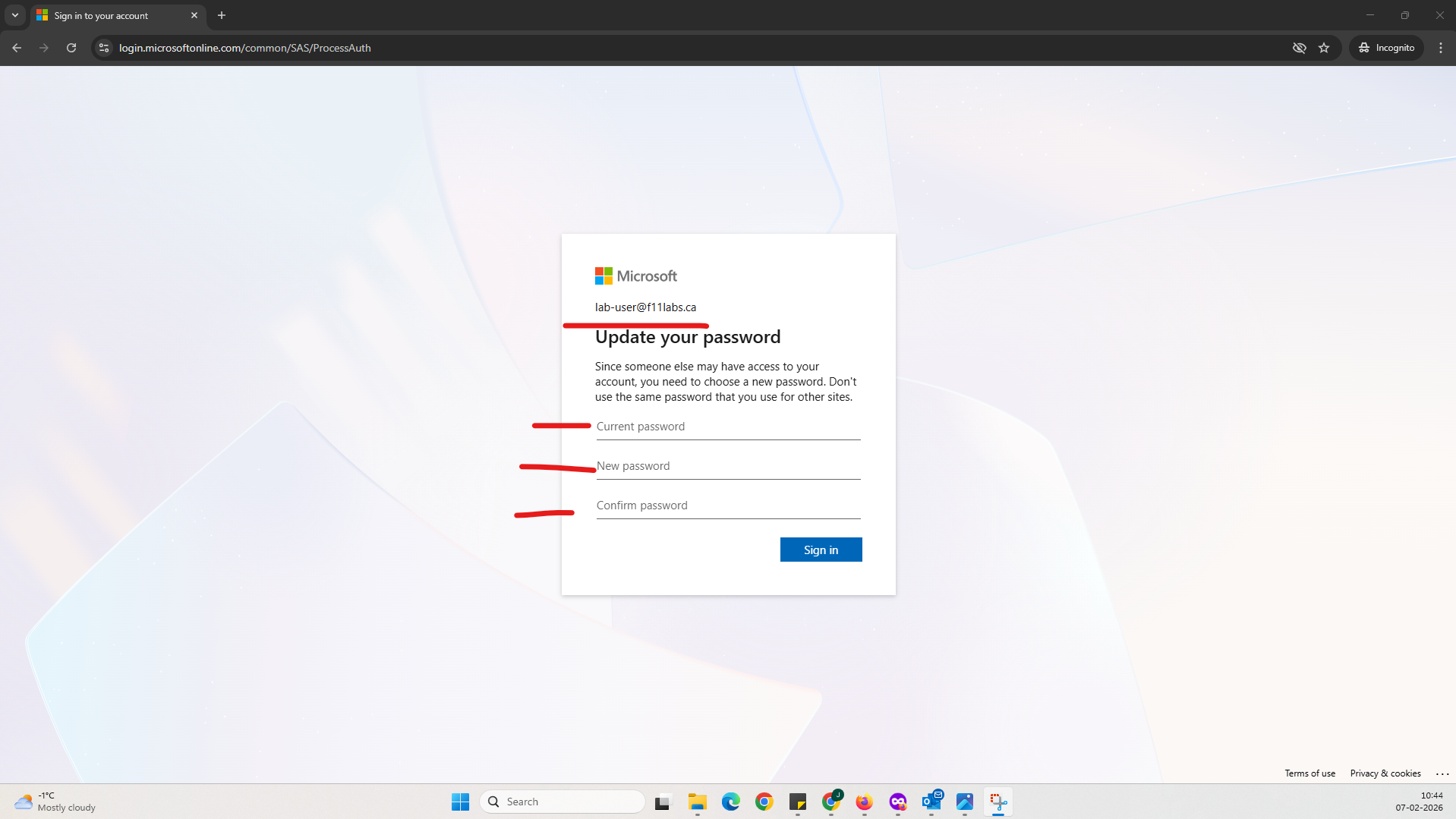1456x819 pixels.
Task: Open the Windows Start menu
Action: click(459, 802)
